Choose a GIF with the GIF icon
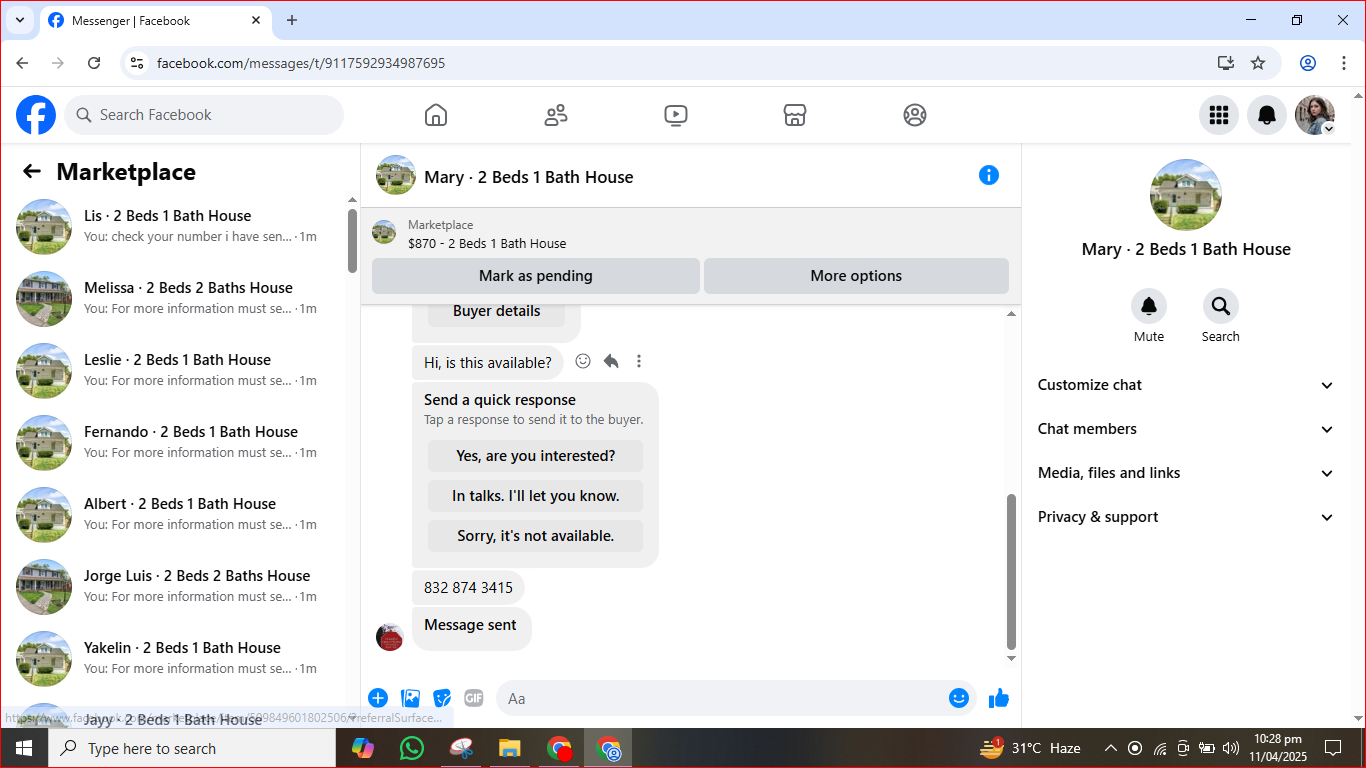 tap(474, 698)
